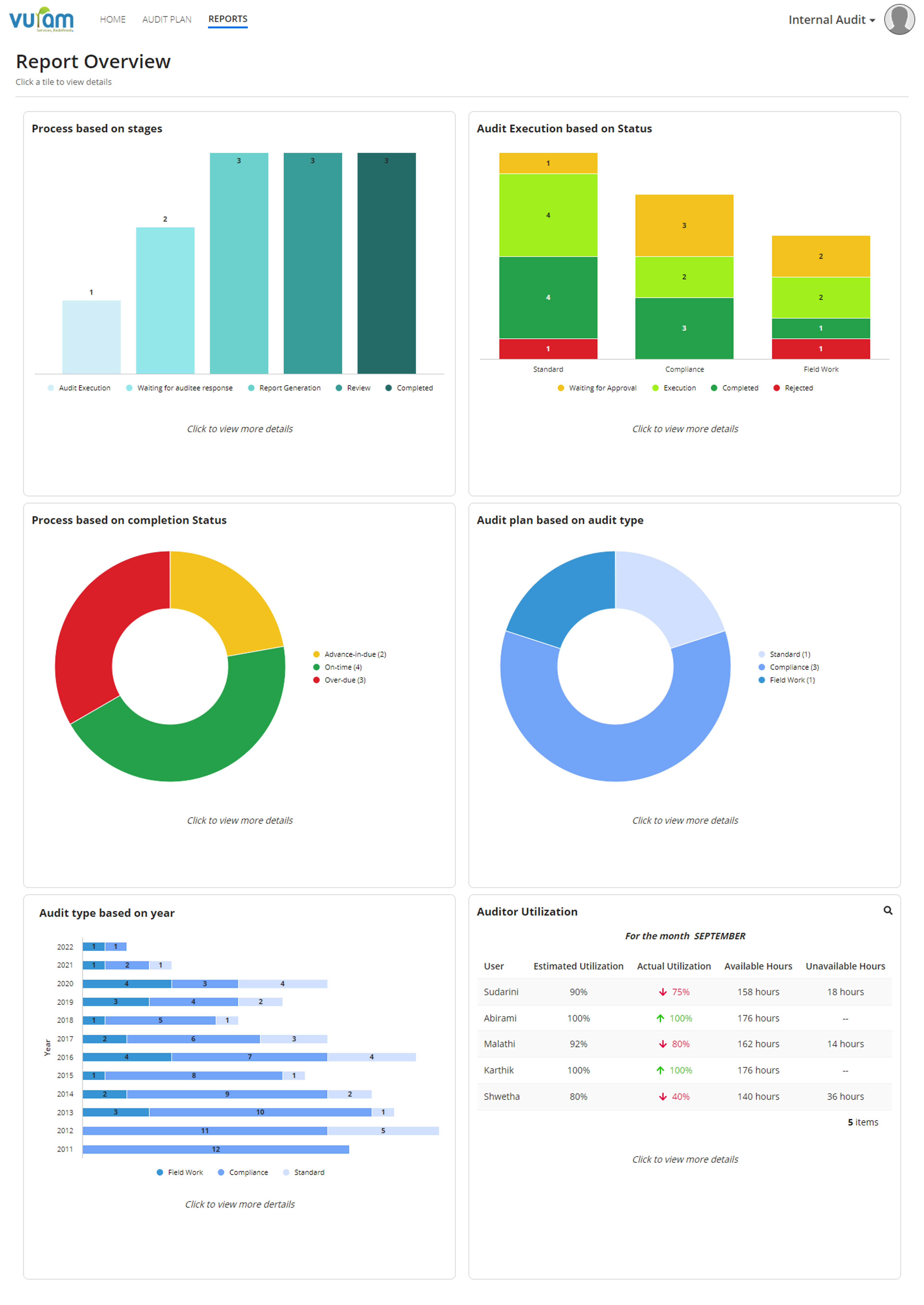View more details for Audit plan based on audit type

click(685, 820)
